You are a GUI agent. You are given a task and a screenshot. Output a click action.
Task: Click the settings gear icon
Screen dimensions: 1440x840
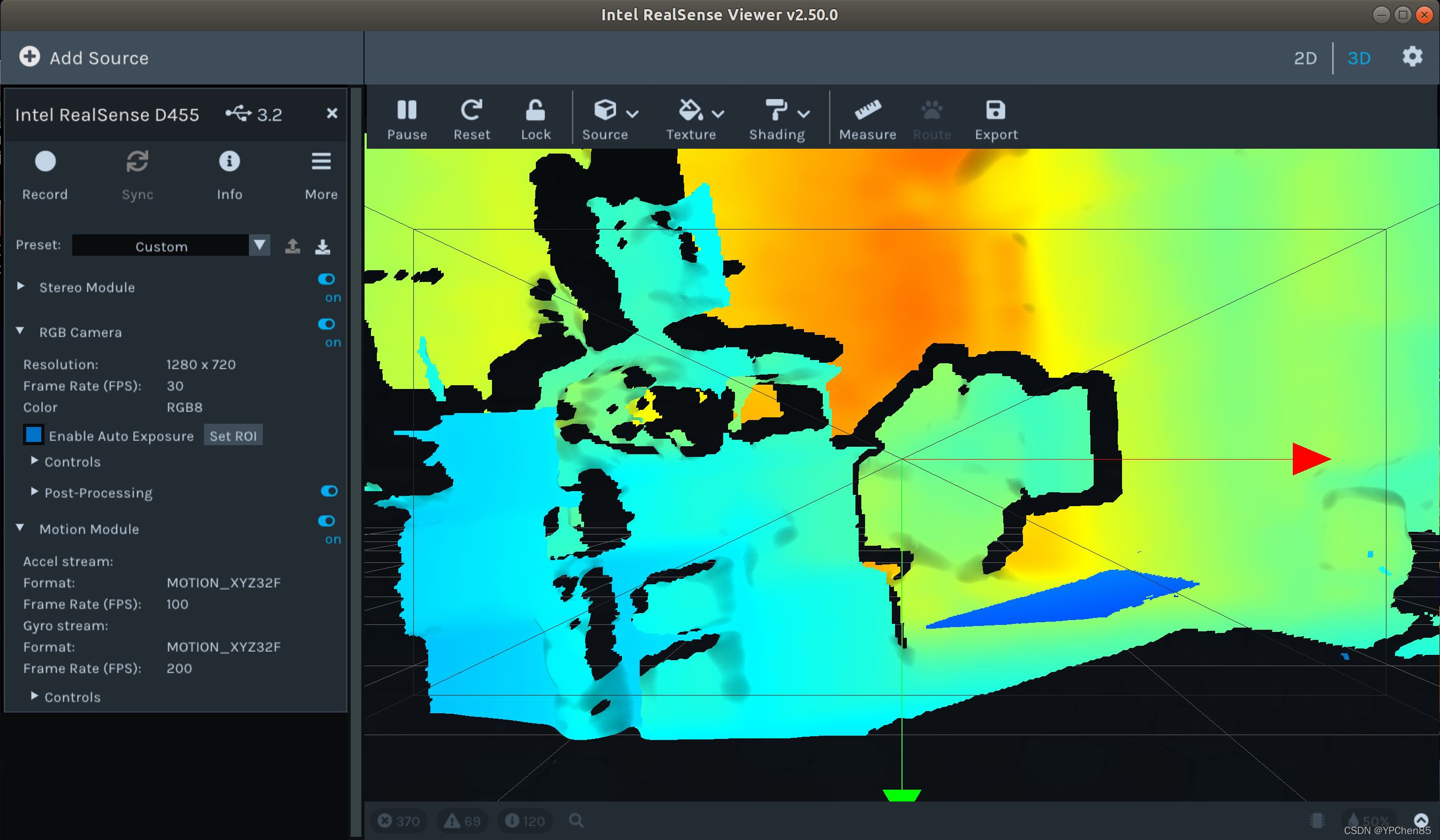point(1412,57)
